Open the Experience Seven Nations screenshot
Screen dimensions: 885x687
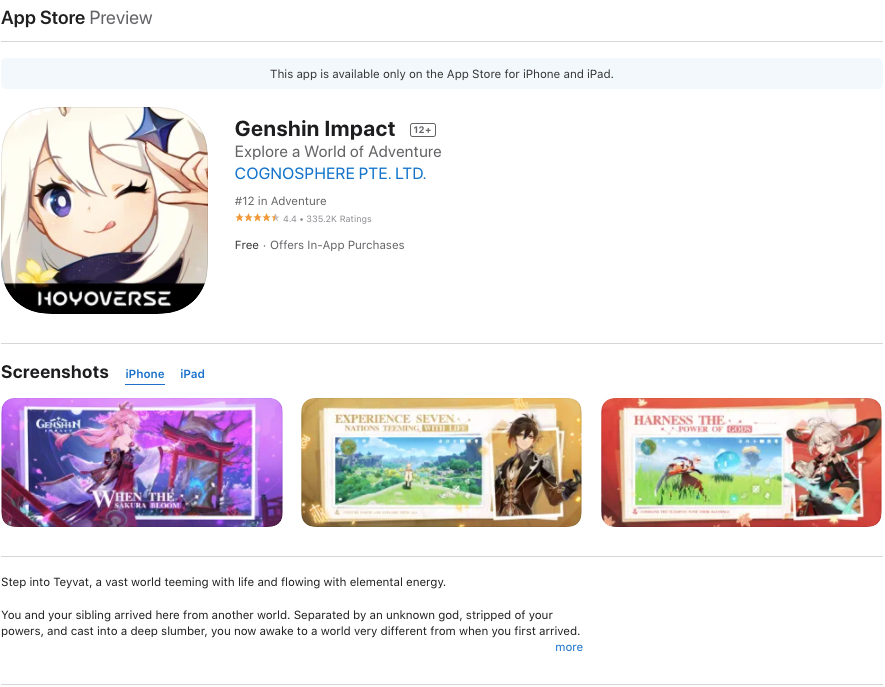(x=441, y=462)
